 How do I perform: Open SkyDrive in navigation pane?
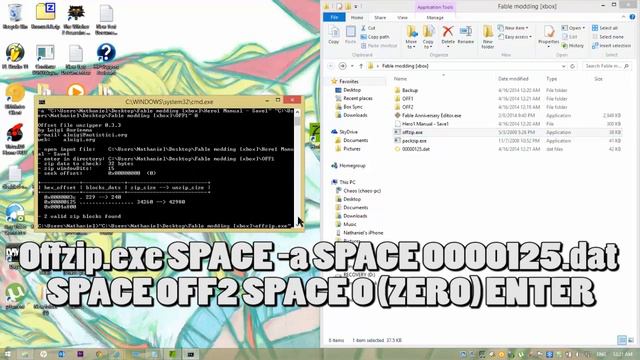tap(348, 132)
